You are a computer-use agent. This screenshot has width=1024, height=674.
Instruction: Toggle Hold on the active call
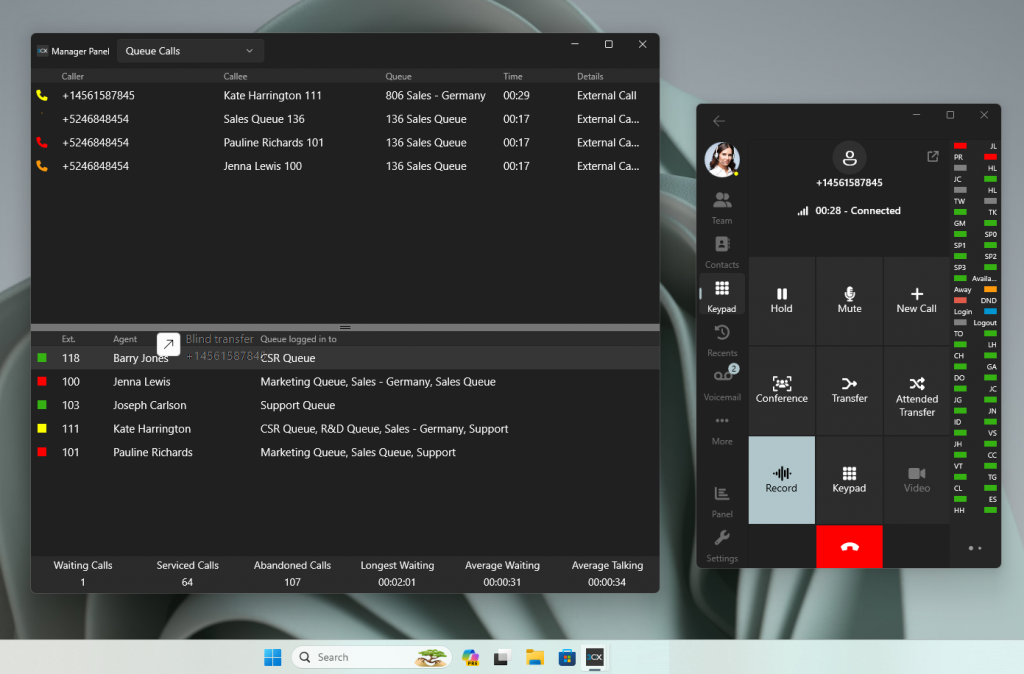pos(782,300)
